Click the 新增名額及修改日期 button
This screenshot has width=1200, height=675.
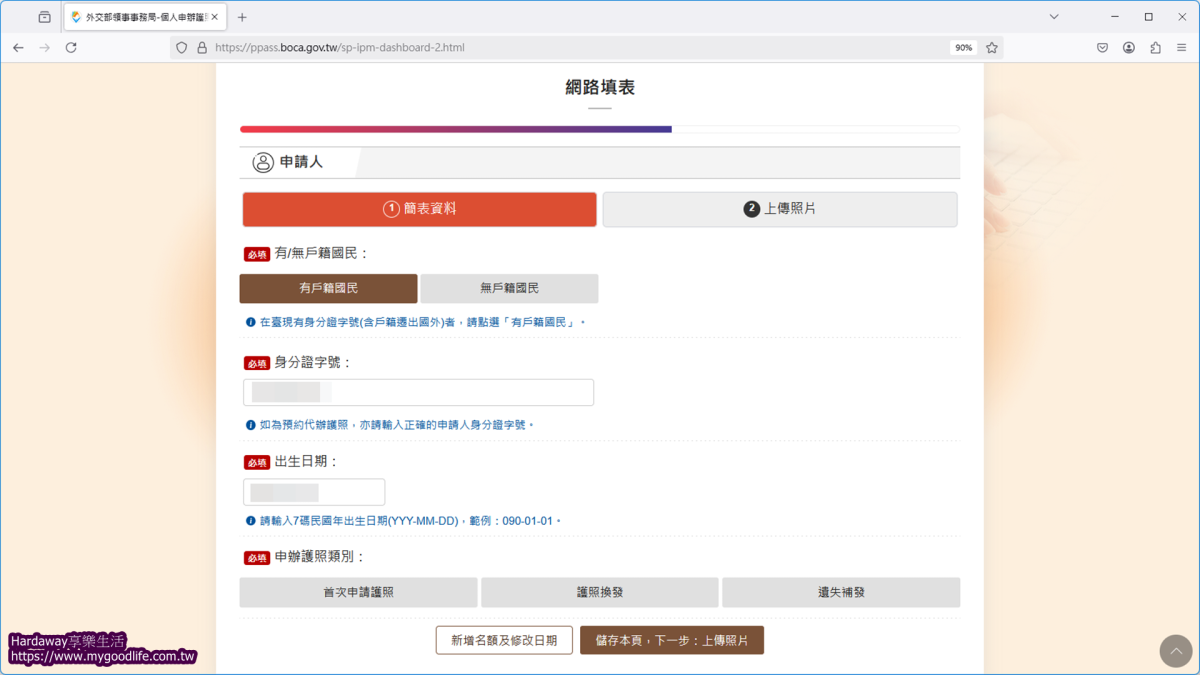click(x=504, y=639)
